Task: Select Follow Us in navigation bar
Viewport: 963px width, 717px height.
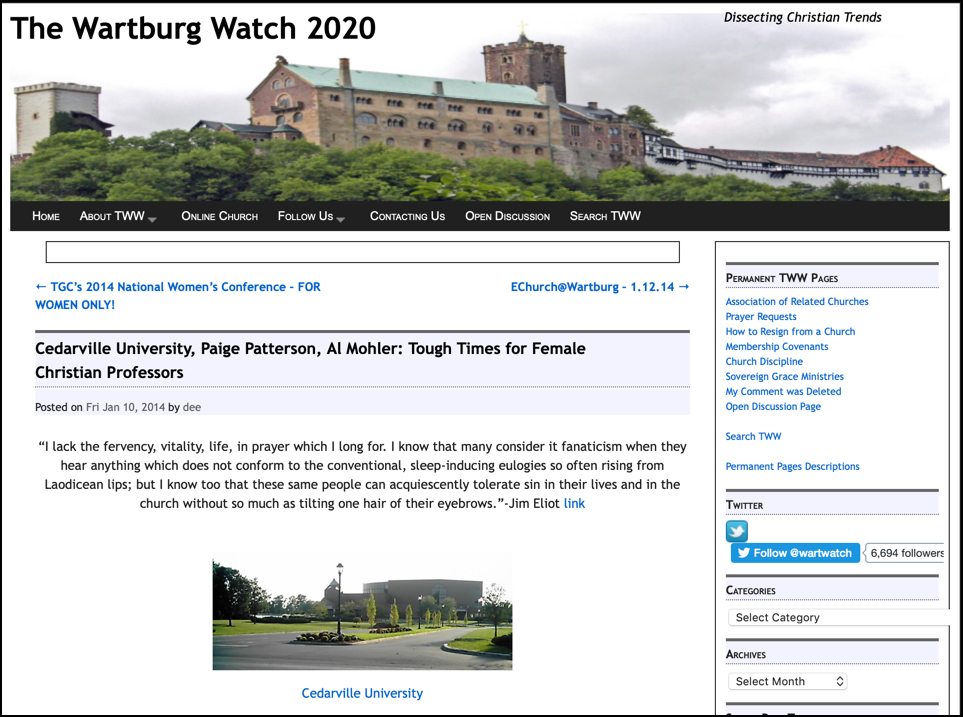Action: [x=305, y=216]
